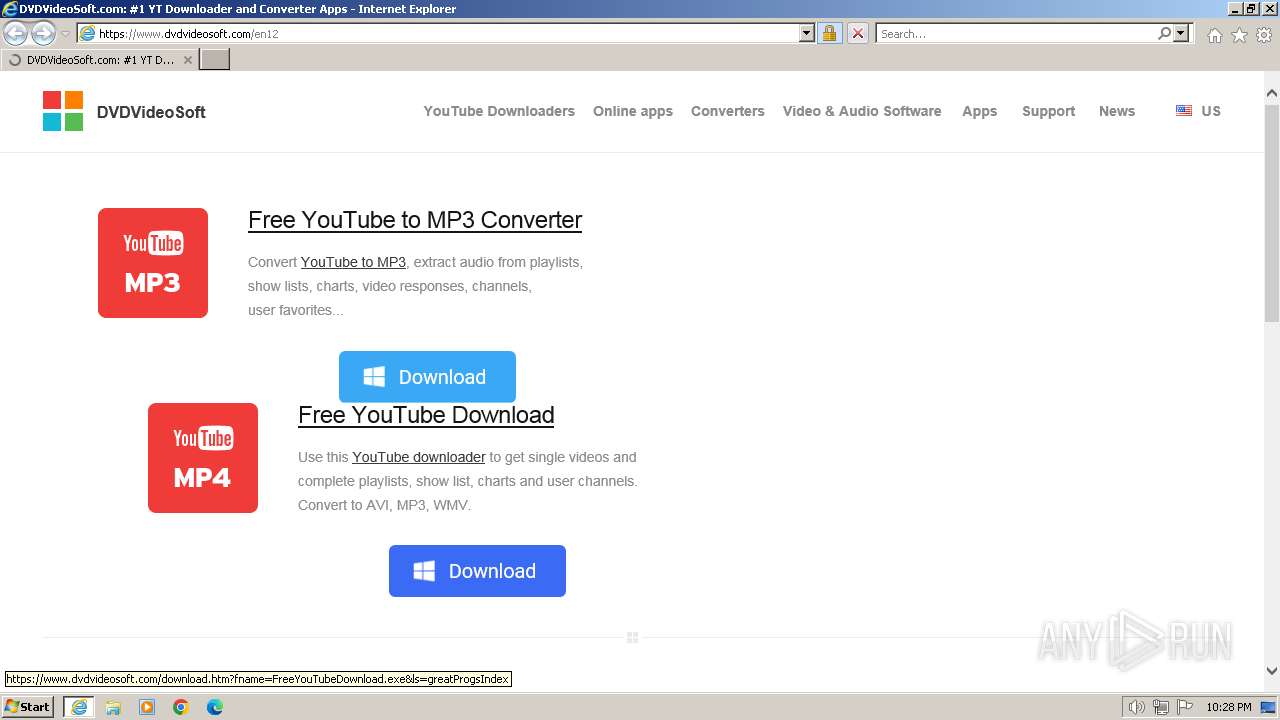
Task: Open the Support menu item
Action: (1049, 111)
